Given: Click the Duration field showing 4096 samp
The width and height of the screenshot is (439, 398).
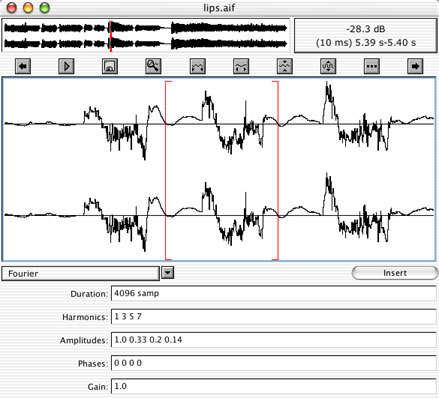Looking at the screenshot, I should tap(274, 293).
